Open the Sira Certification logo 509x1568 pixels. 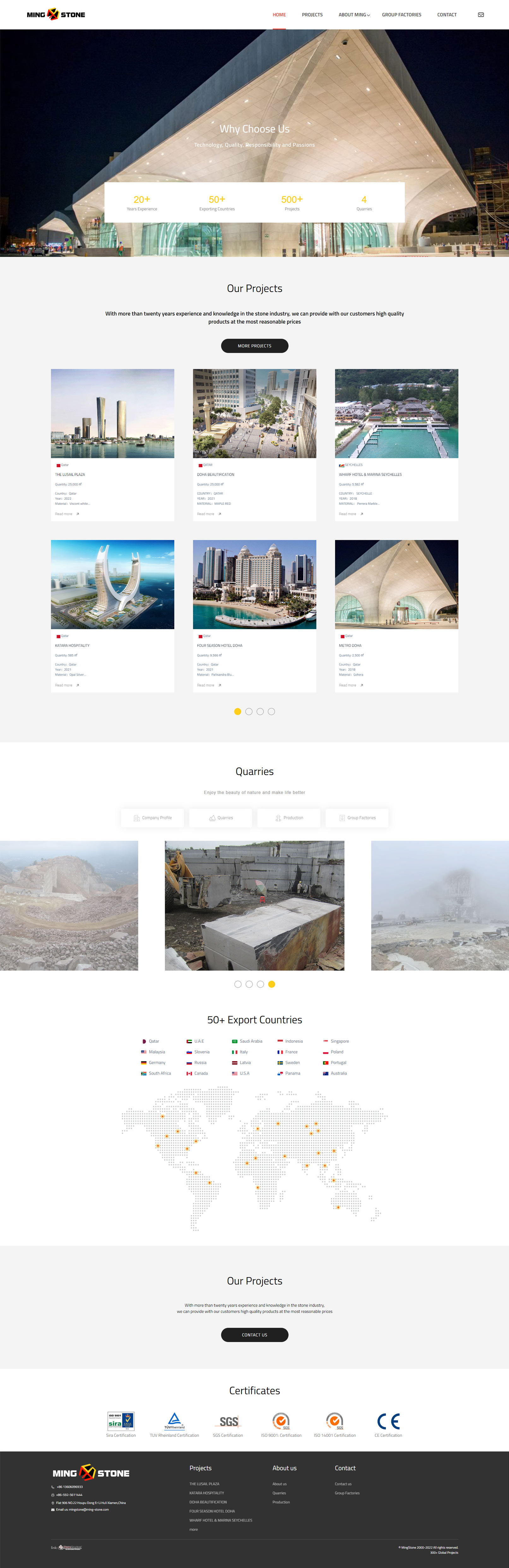(121, 1421)
